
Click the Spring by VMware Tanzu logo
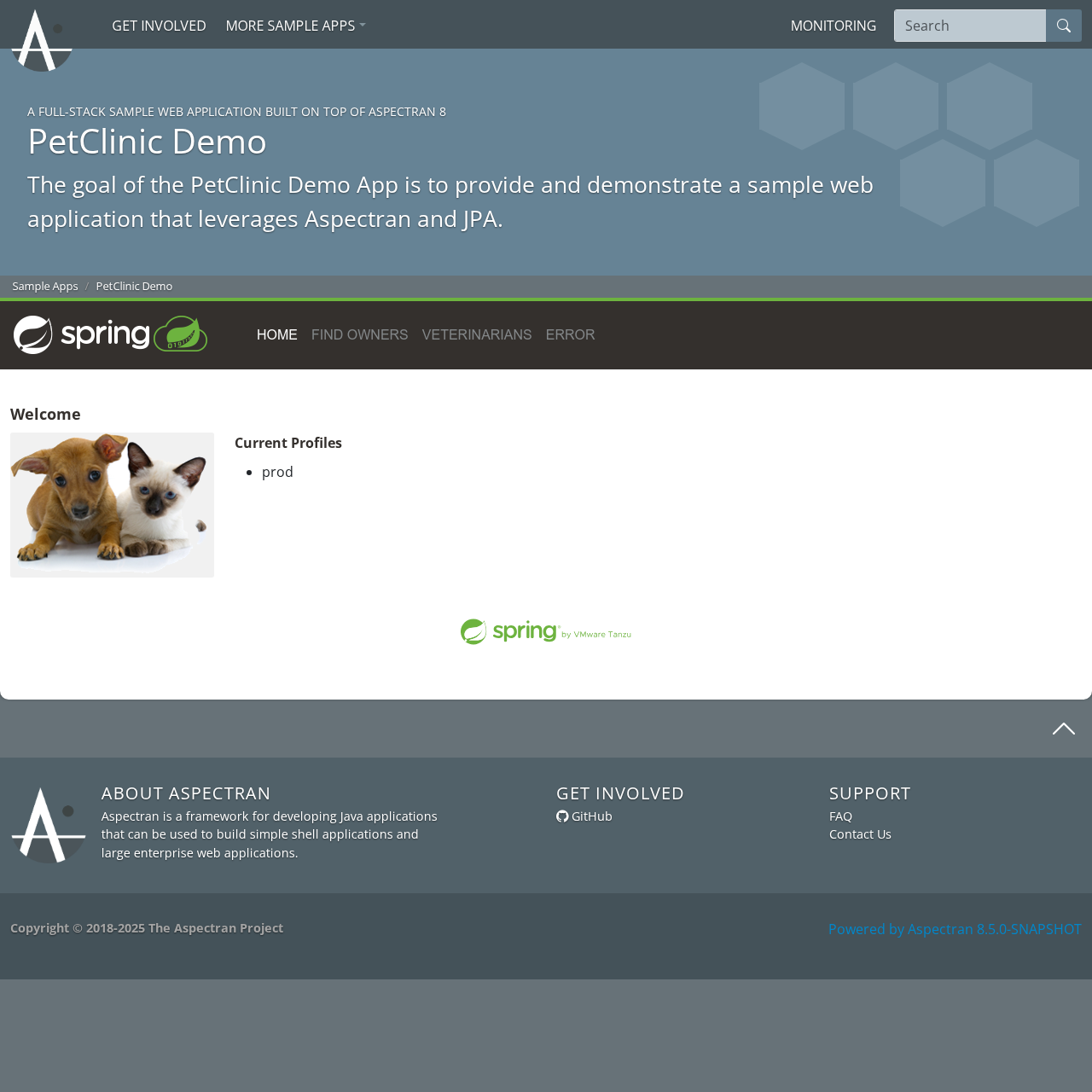tap(546, 631)
